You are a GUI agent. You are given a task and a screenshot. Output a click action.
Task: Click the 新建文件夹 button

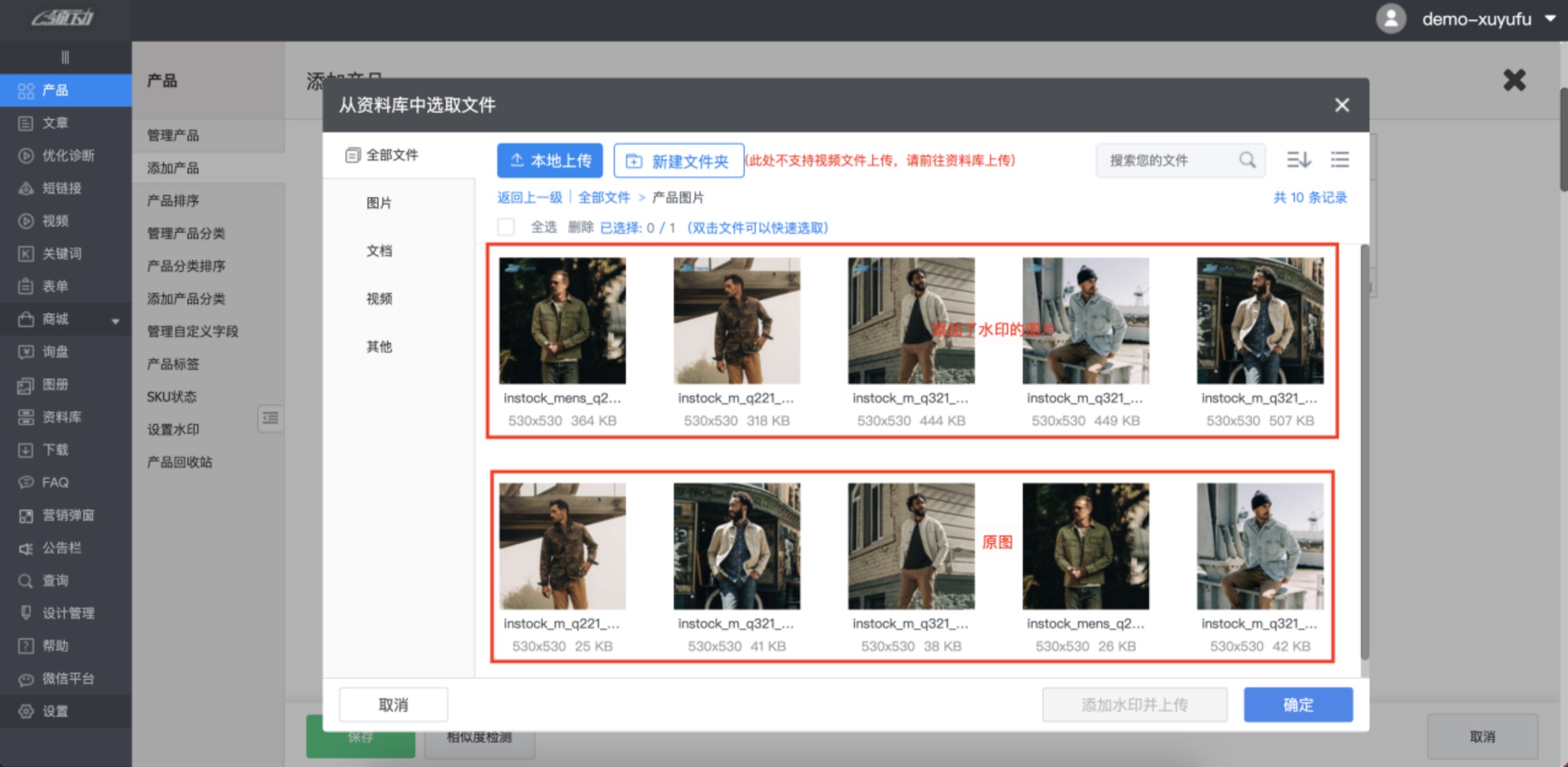[679, 161]
